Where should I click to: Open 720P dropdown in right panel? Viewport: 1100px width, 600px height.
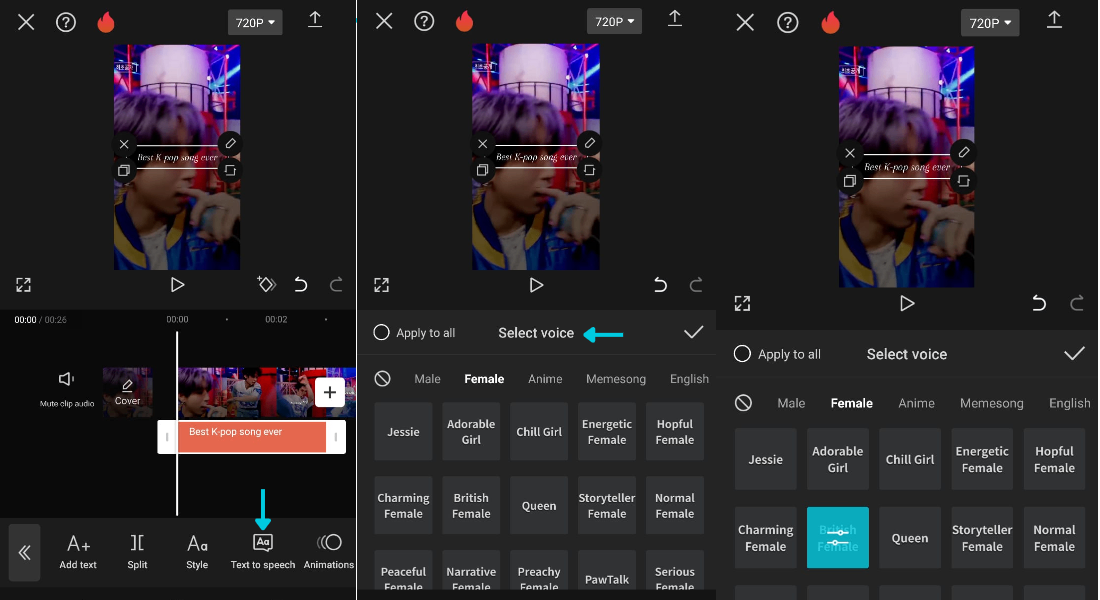pyautogui.click(x=989, y=23)
